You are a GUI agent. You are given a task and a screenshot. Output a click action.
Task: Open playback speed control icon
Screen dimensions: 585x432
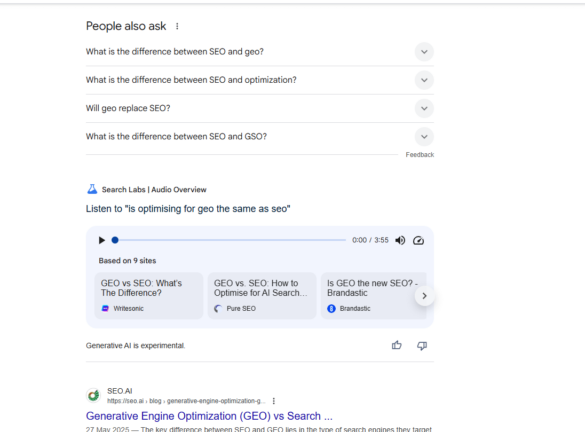tap(418, 240)
